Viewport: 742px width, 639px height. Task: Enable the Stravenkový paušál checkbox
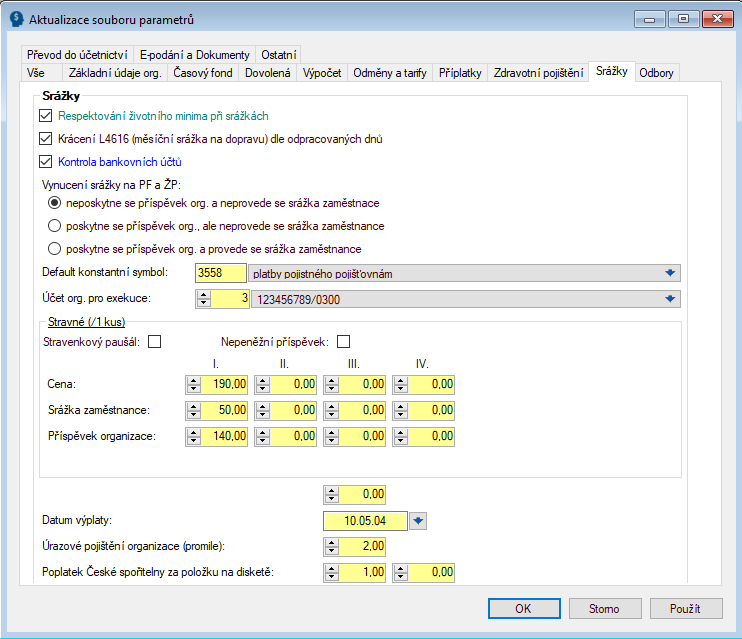point(155,342)
